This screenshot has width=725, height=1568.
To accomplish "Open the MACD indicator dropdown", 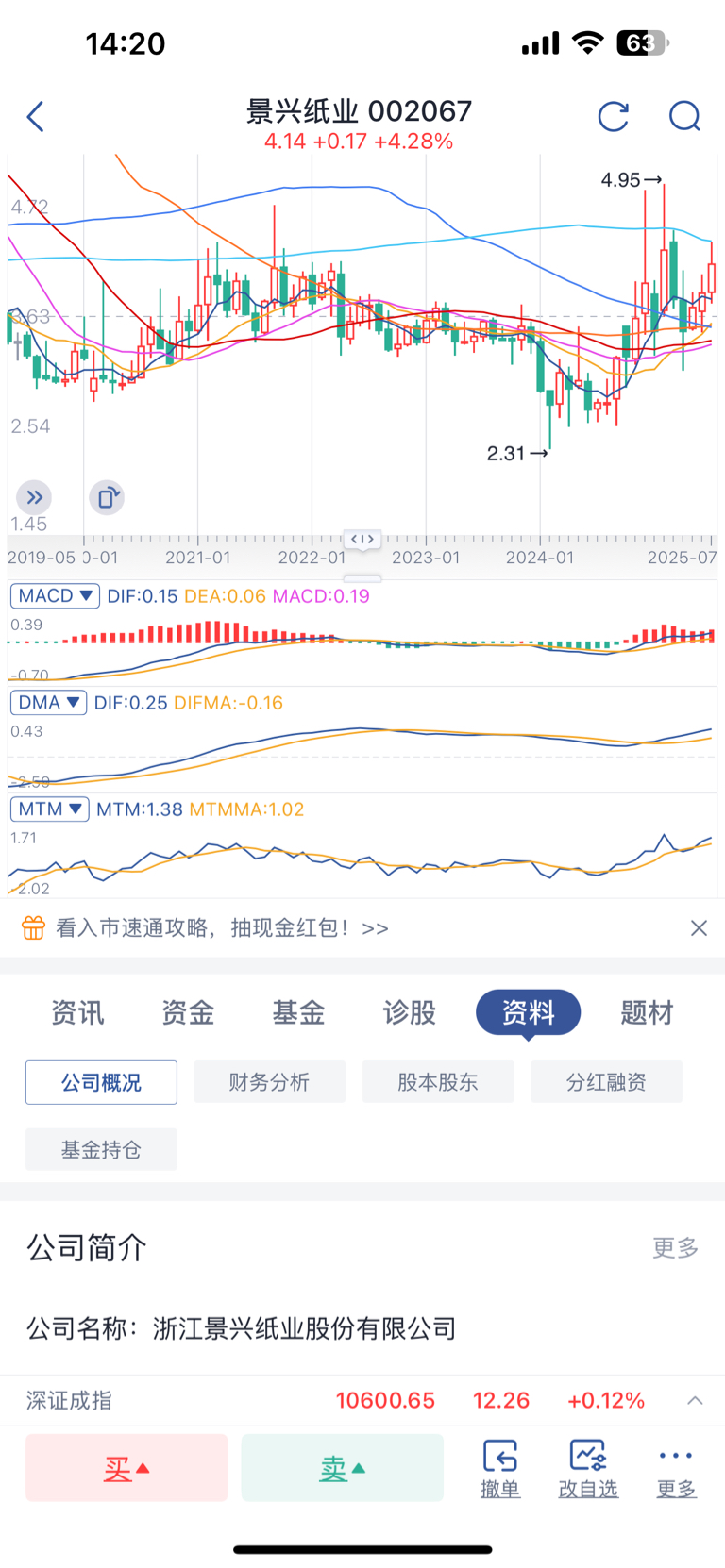I will click(55, 596).
